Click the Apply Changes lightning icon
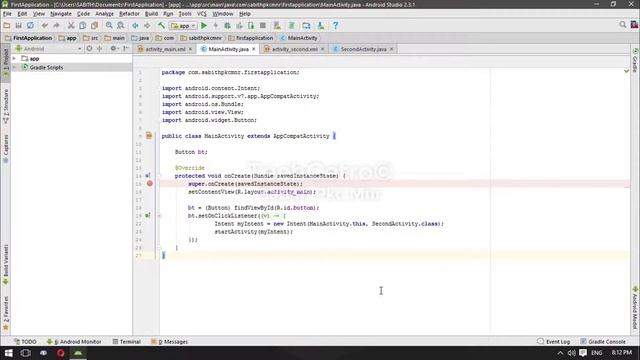Image resolution: width=640 pixels, height=360 pixels. [x=216, y=25]
